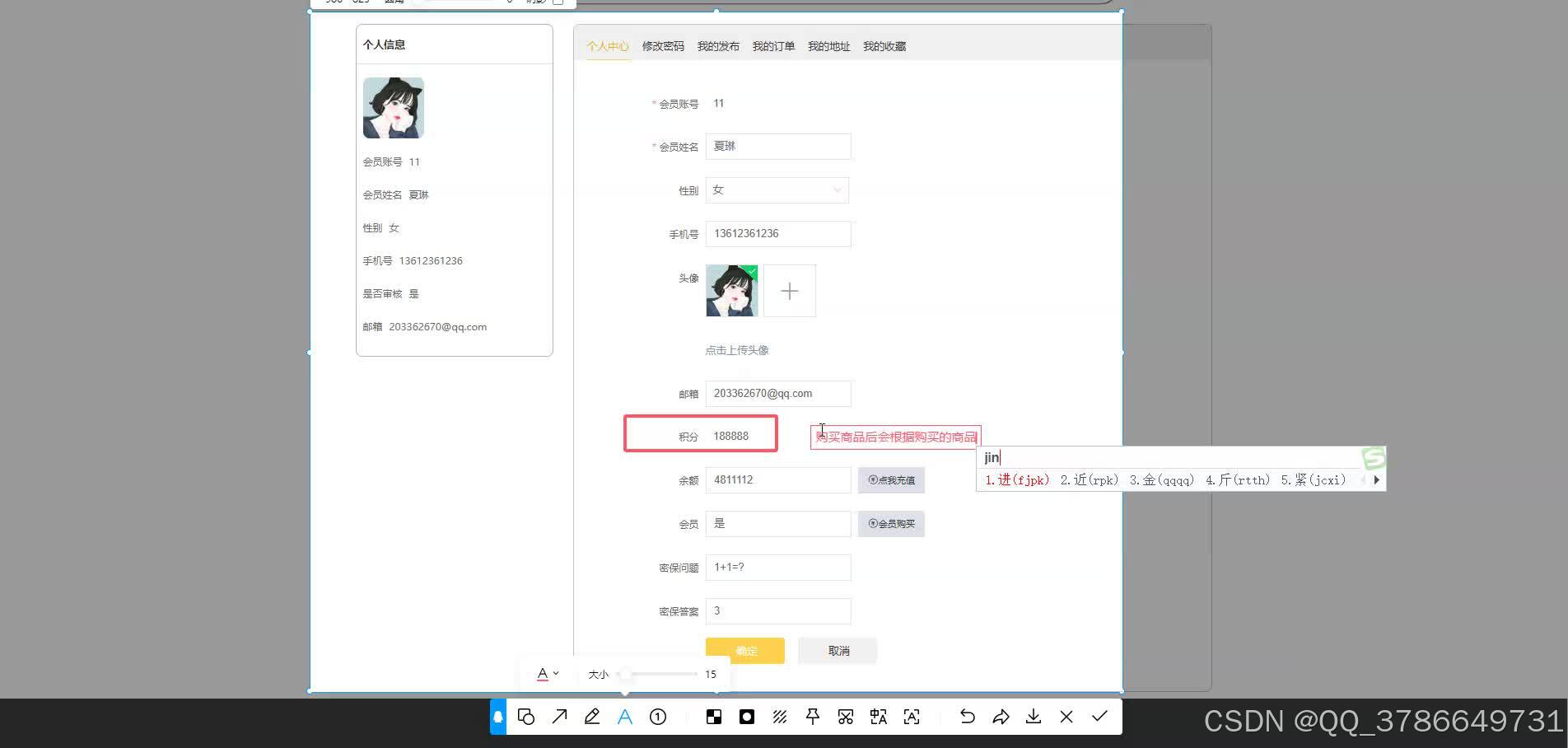The height and width of the screenshot is (748, 1568).
Task: Click the 点我充值 recharge button
Action: [891, 479]
